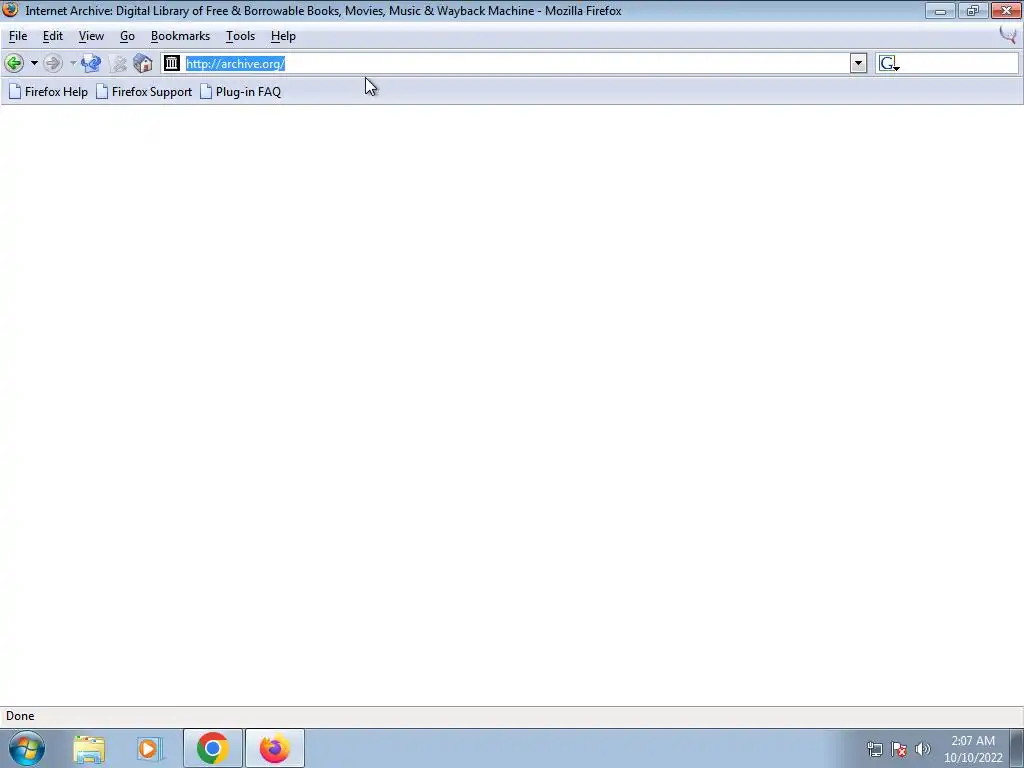
Task: Open the Back history dropdown arrow
Action: (x=34, y=63)
